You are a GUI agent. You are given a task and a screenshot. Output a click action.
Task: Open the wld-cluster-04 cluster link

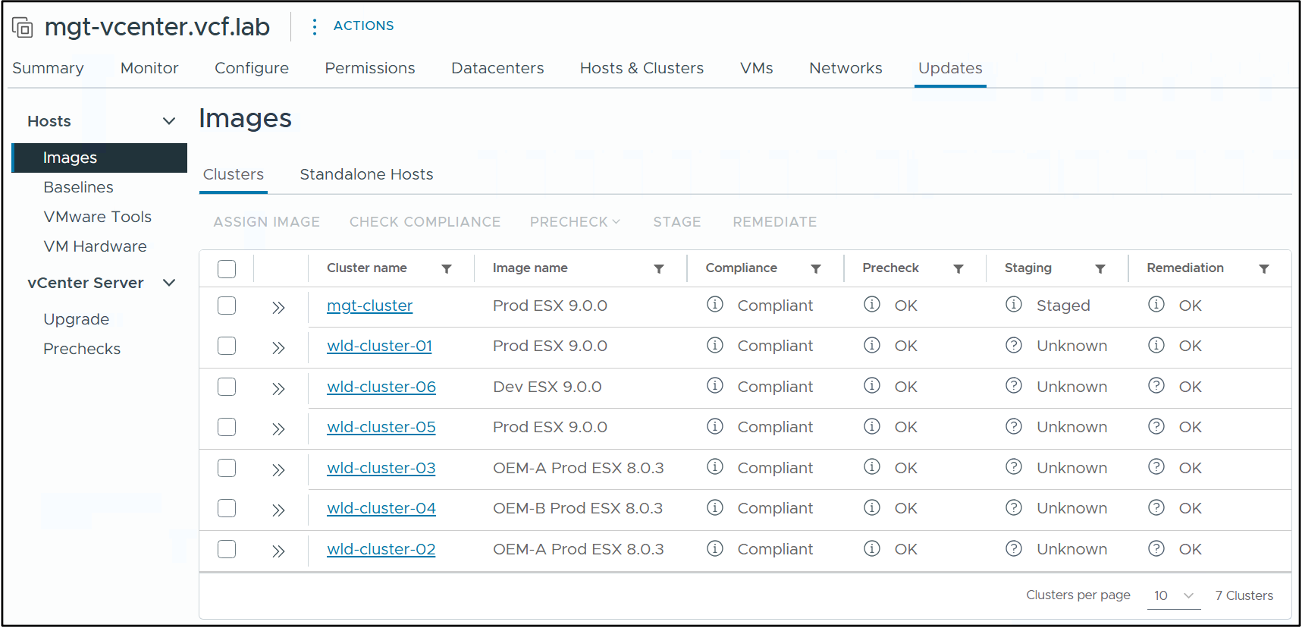click(381, 508)
